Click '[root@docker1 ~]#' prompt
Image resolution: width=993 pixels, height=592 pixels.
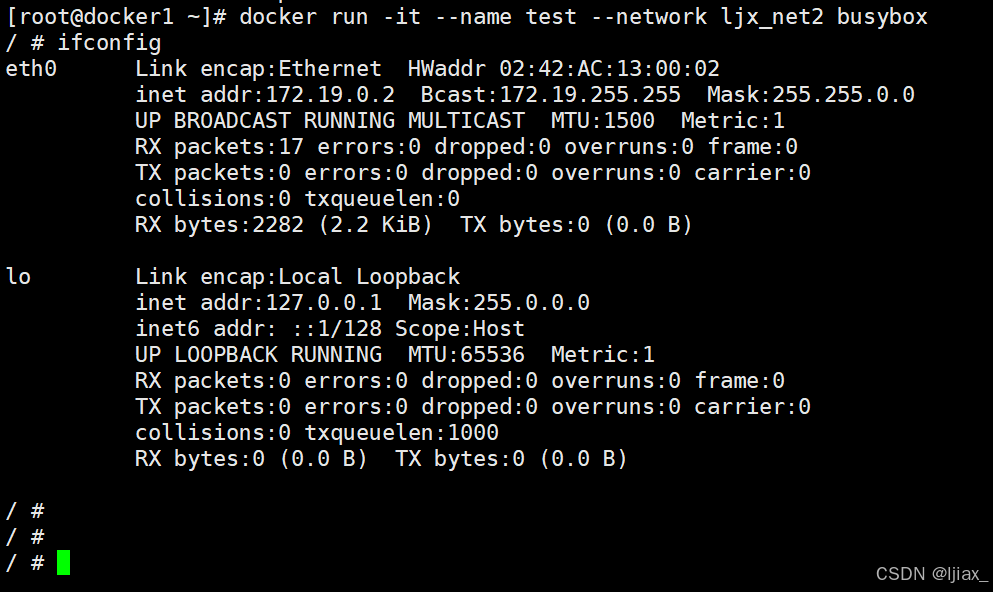(116, 18)
